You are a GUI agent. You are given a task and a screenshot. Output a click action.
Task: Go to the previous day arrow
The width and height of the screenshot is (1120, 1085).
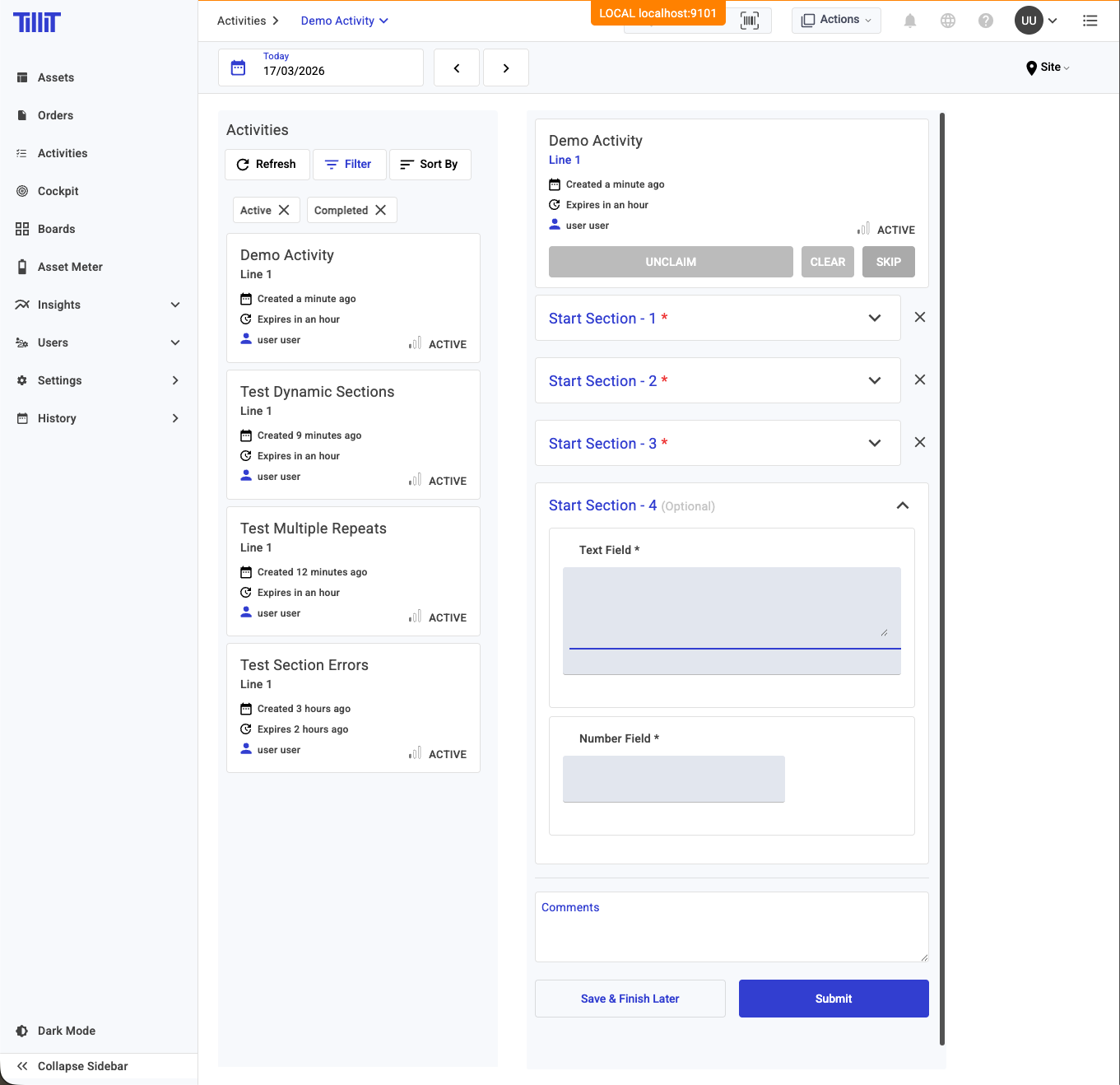click(457, 68)
